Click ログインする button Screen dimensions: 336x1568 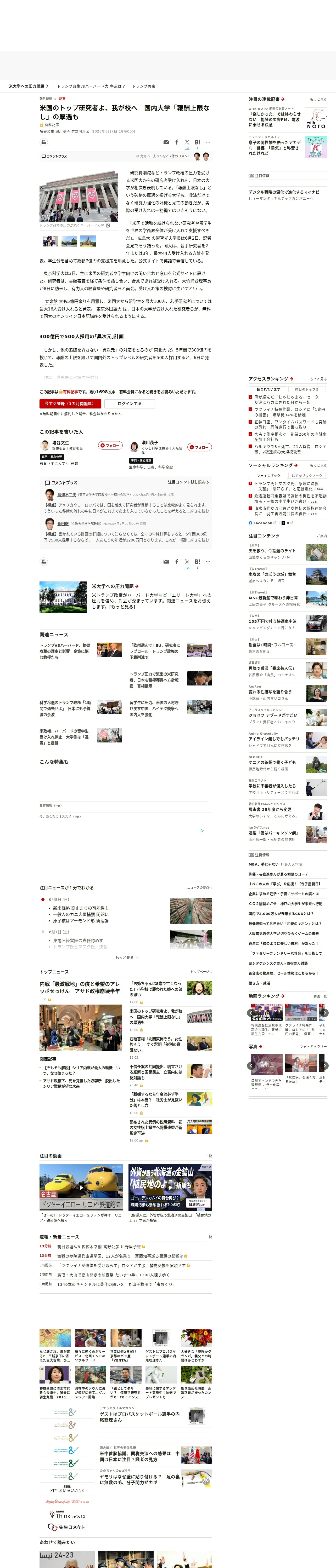pos(129,403)
